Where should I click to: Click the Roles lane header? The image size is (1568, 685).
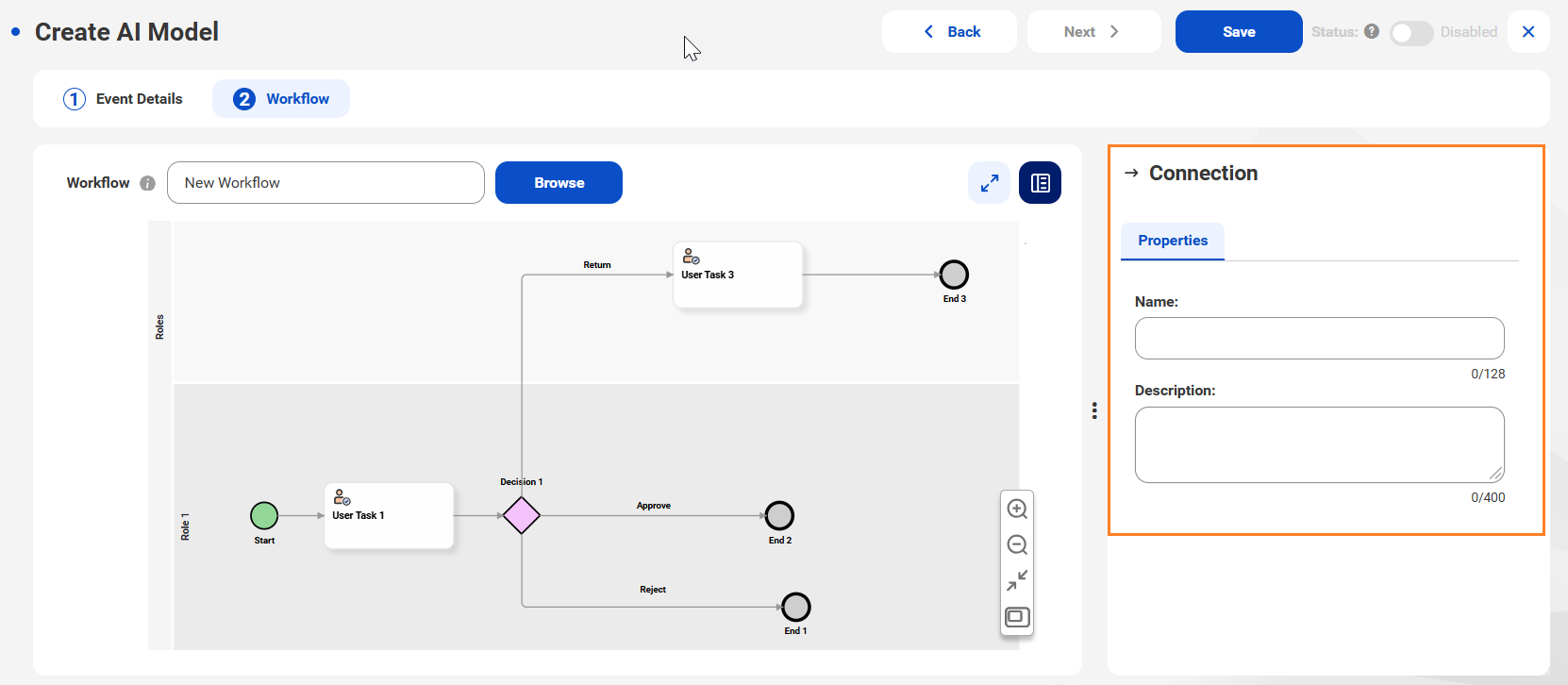pyautogui.click(x=159, y=327)
